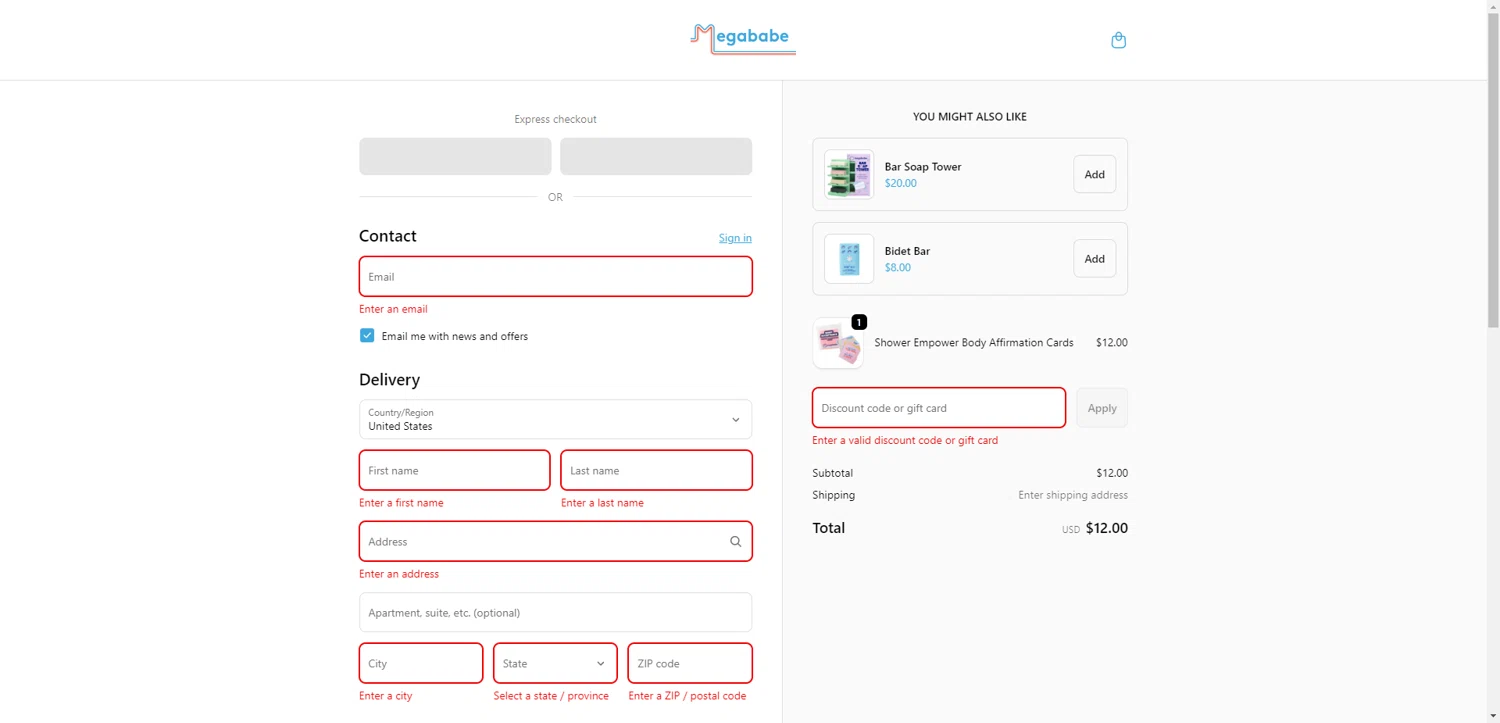
Task: Click the 'Select a state / province' error
Action: pos(551,696)
